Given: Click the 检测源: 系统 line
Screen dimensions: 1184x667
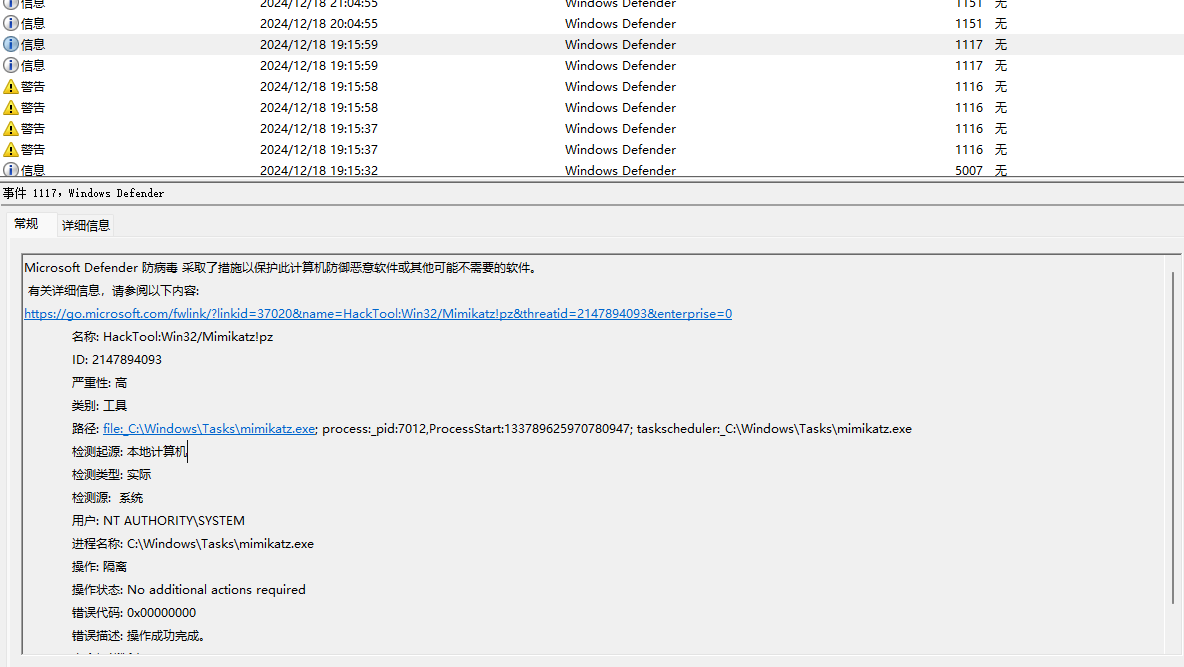Looking at the screenshot, I should pyautogui.click(x=107, y=498).
